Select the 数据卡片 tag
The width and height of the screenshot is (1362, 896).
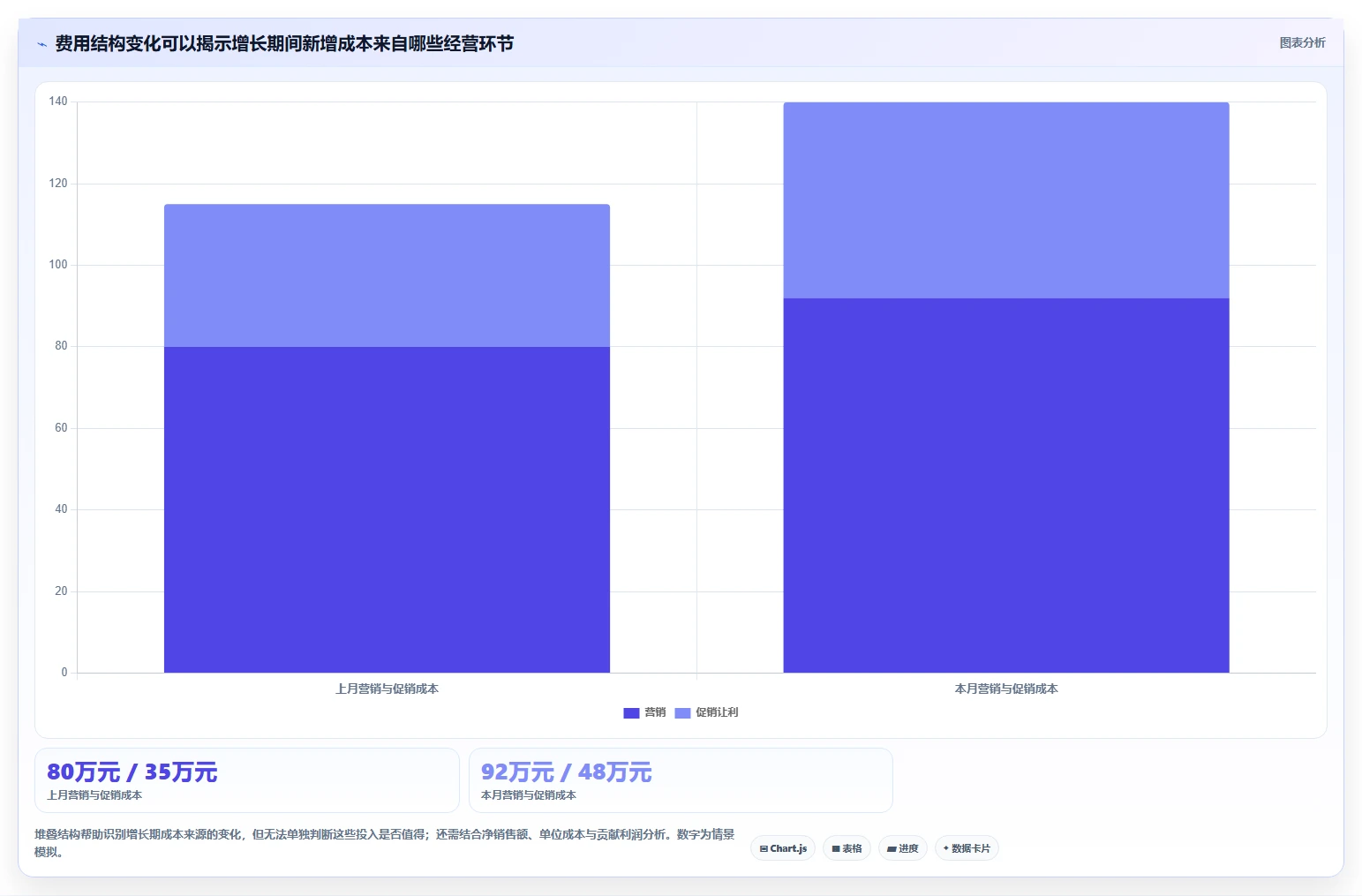click(967, 848)
